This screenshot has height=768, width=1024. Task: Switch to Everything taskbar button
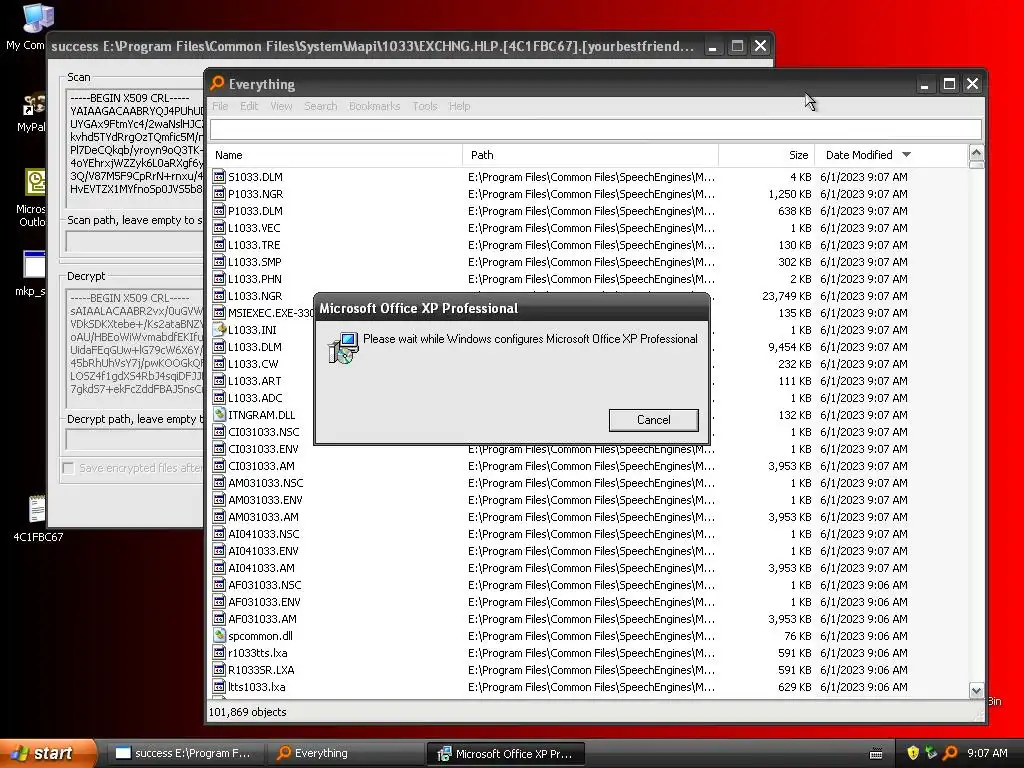pyautogui.click(x=345, y=753)
